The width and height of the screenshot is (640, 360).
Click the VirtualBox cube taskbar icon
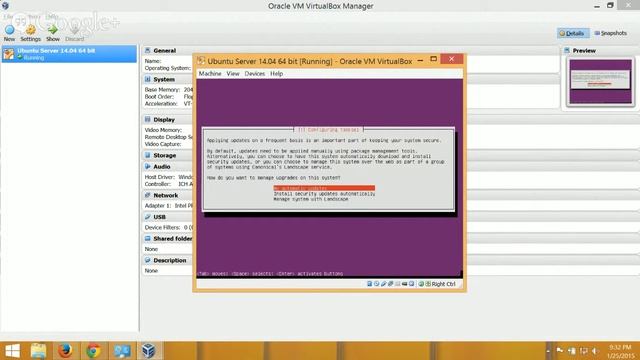point(149,351)
